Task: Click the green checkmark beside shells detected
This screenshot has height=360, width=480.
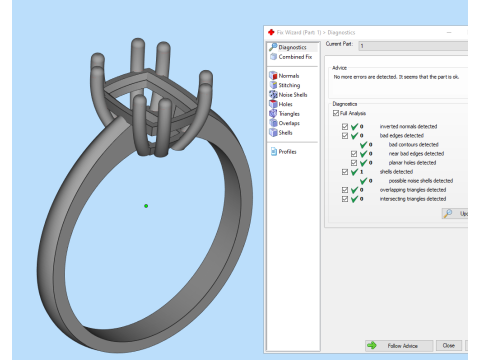Action: pos(354,172)
